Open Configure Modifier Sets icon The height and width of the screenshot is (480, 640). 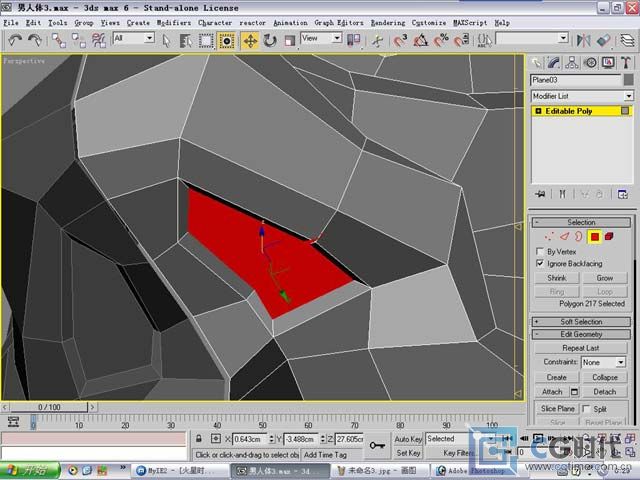(x=623, y=194)
